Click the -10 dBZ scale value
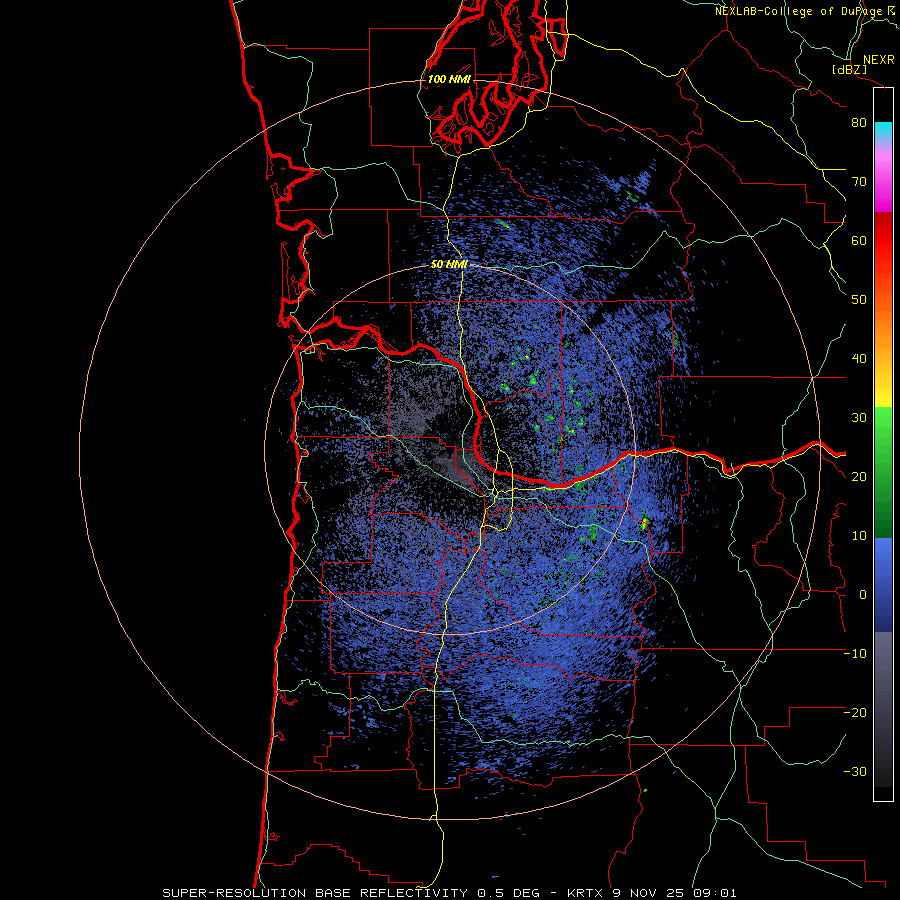 coord(855,654)
